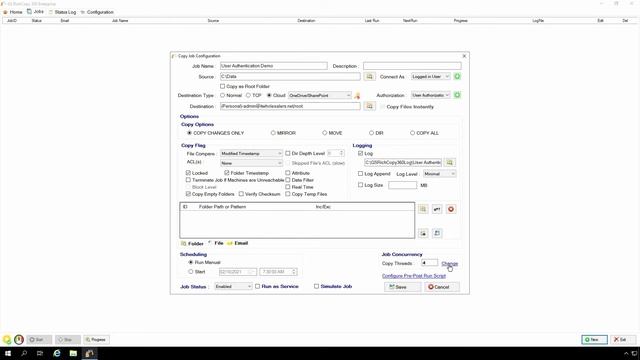Click the edit filter icon beside list

437,209
